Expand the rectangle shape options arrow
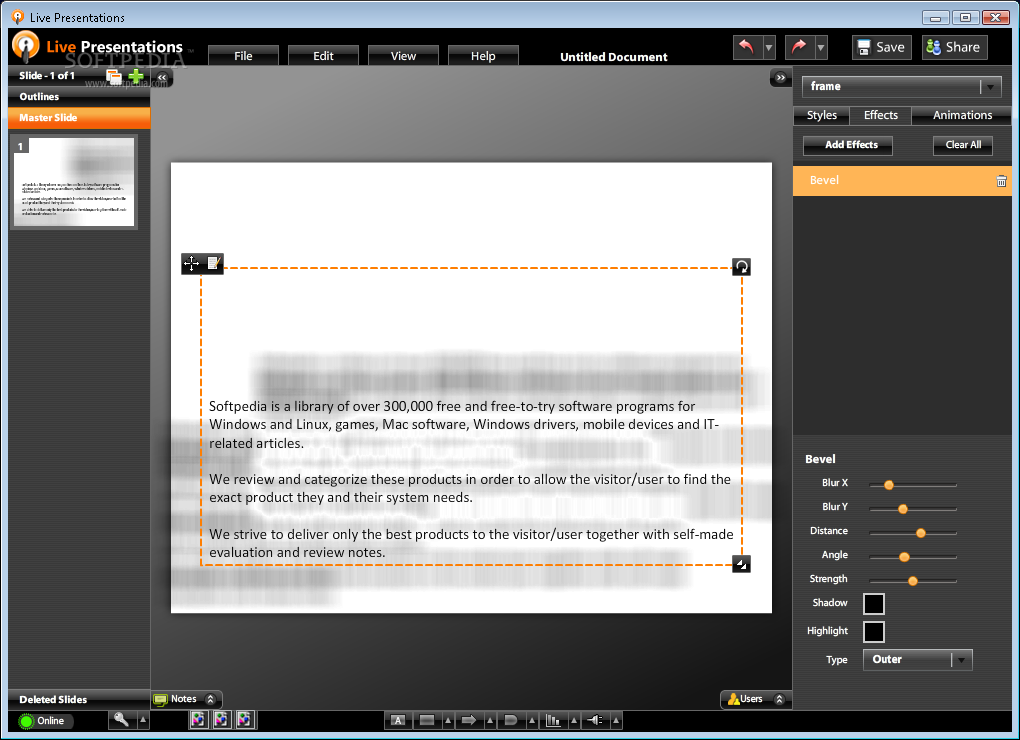The image size is (1020, 740). pyautogui.click(x=448, y=720)
